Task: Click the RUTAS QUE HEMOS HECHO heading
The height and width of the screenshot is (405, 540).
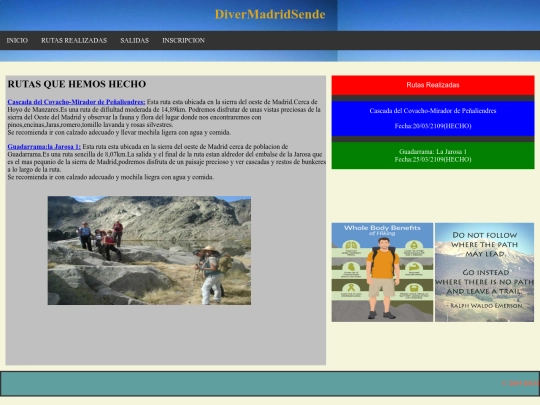Action: [77, 84]
